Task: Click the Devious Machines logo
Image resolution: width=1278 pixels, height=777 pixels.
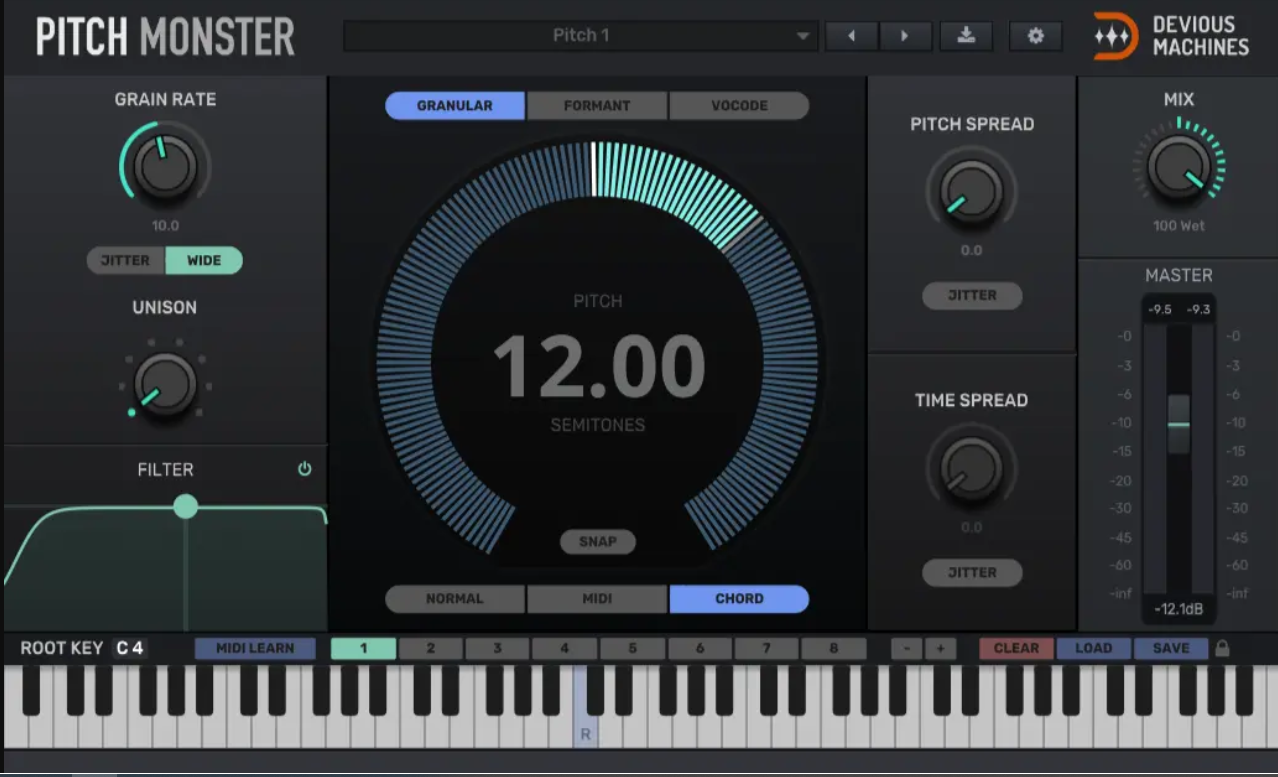Action: (1171, 36)
